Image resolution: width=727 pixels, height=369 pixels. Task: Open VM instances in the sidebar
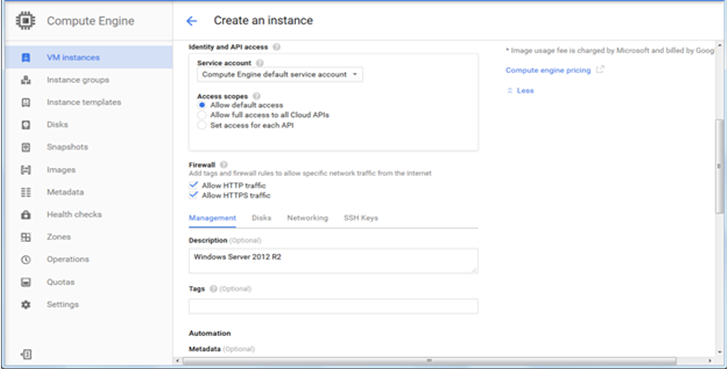click(89, 57)
